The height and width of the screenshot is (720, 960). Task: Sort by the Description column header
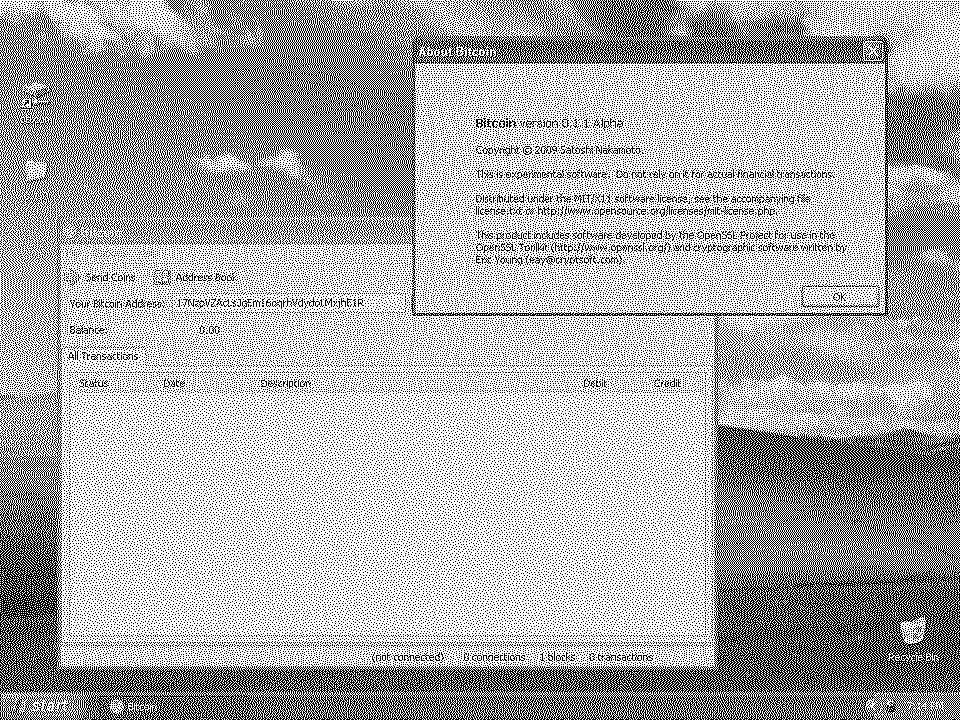click(285, 383)
